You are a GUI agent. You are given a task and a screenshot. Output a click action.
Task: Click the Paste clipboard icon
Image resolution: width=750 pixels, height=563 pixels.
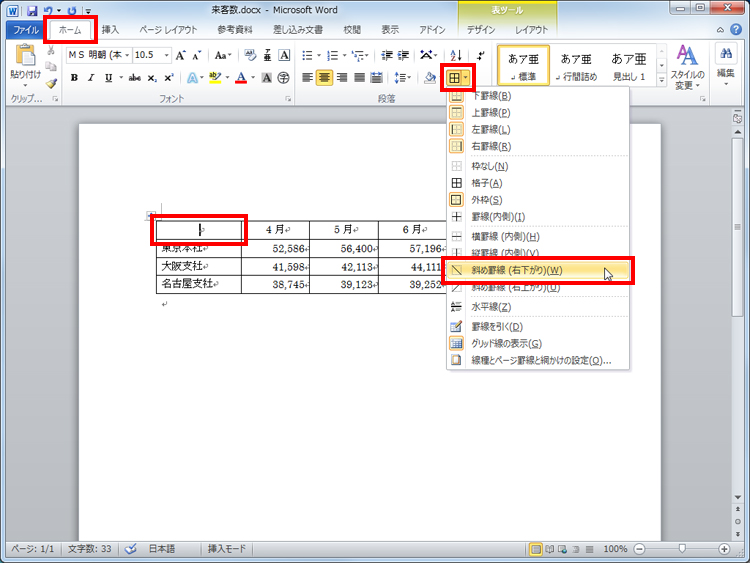pyautogui.click(x=25, y=55)
